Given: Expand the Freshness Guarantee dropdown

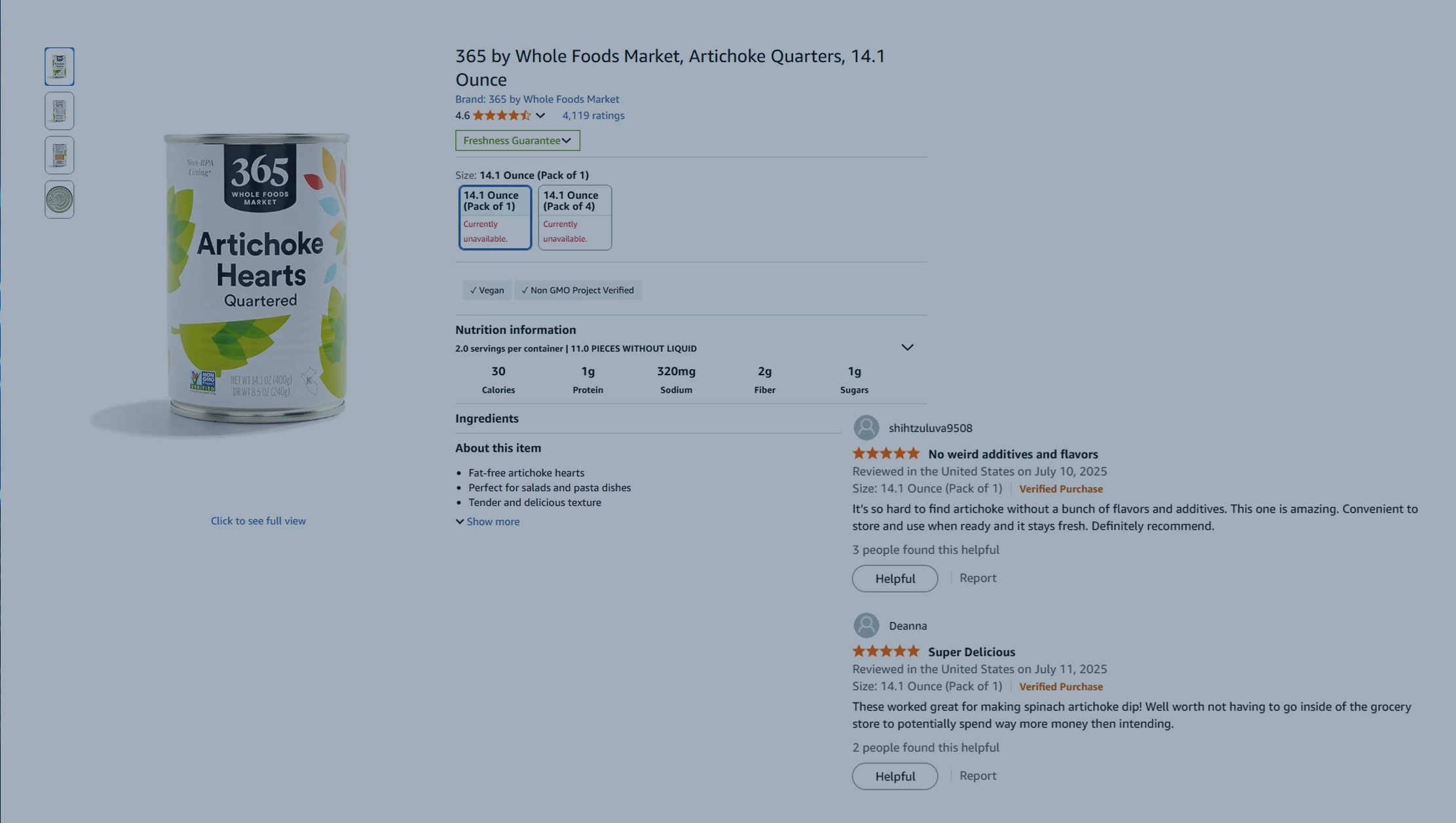Looking at the screenshot, I should point(517,140).
